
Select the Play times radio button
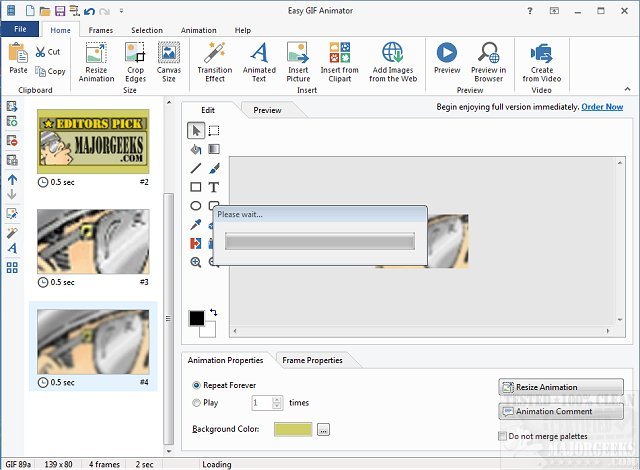pyautogui.click(x=196, y=403)
